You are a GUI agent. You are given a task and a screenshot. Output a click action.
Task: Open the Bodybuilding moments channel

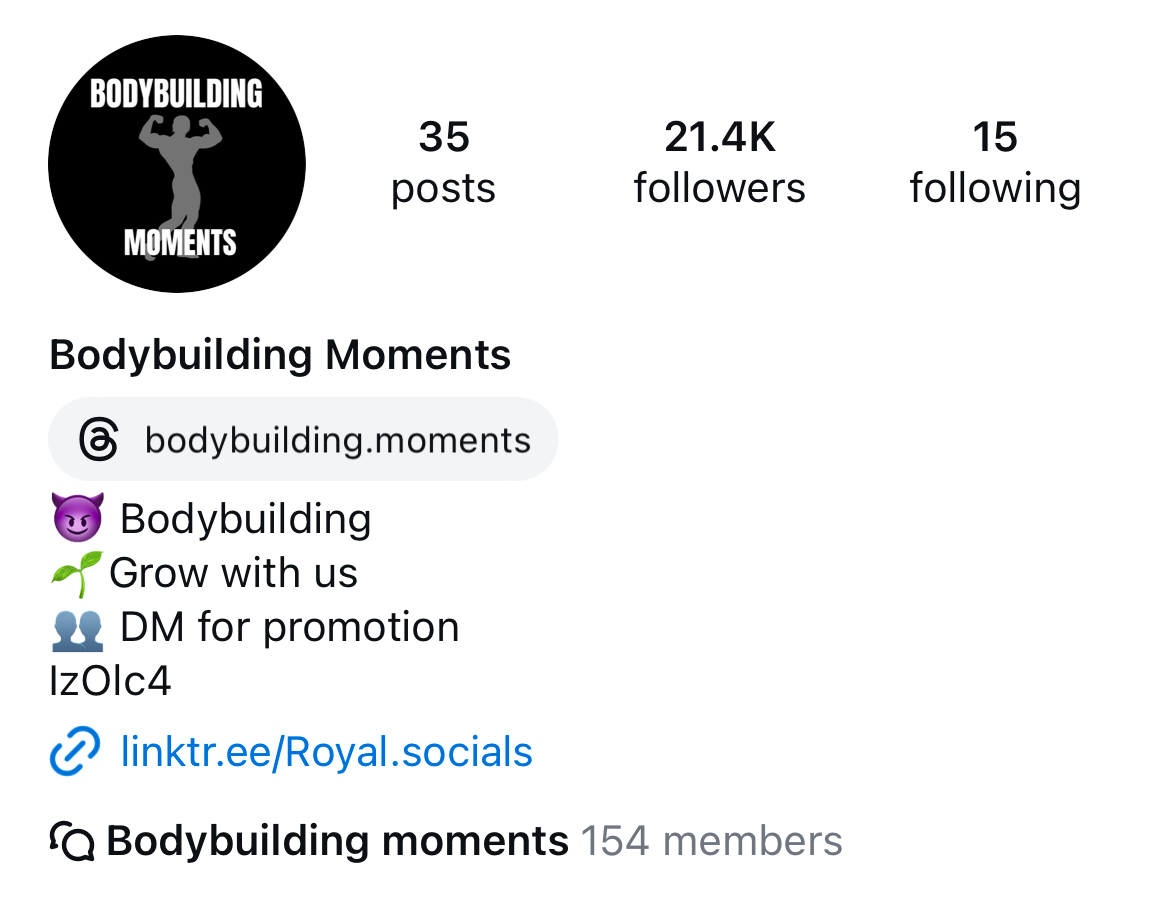point(337,841)
